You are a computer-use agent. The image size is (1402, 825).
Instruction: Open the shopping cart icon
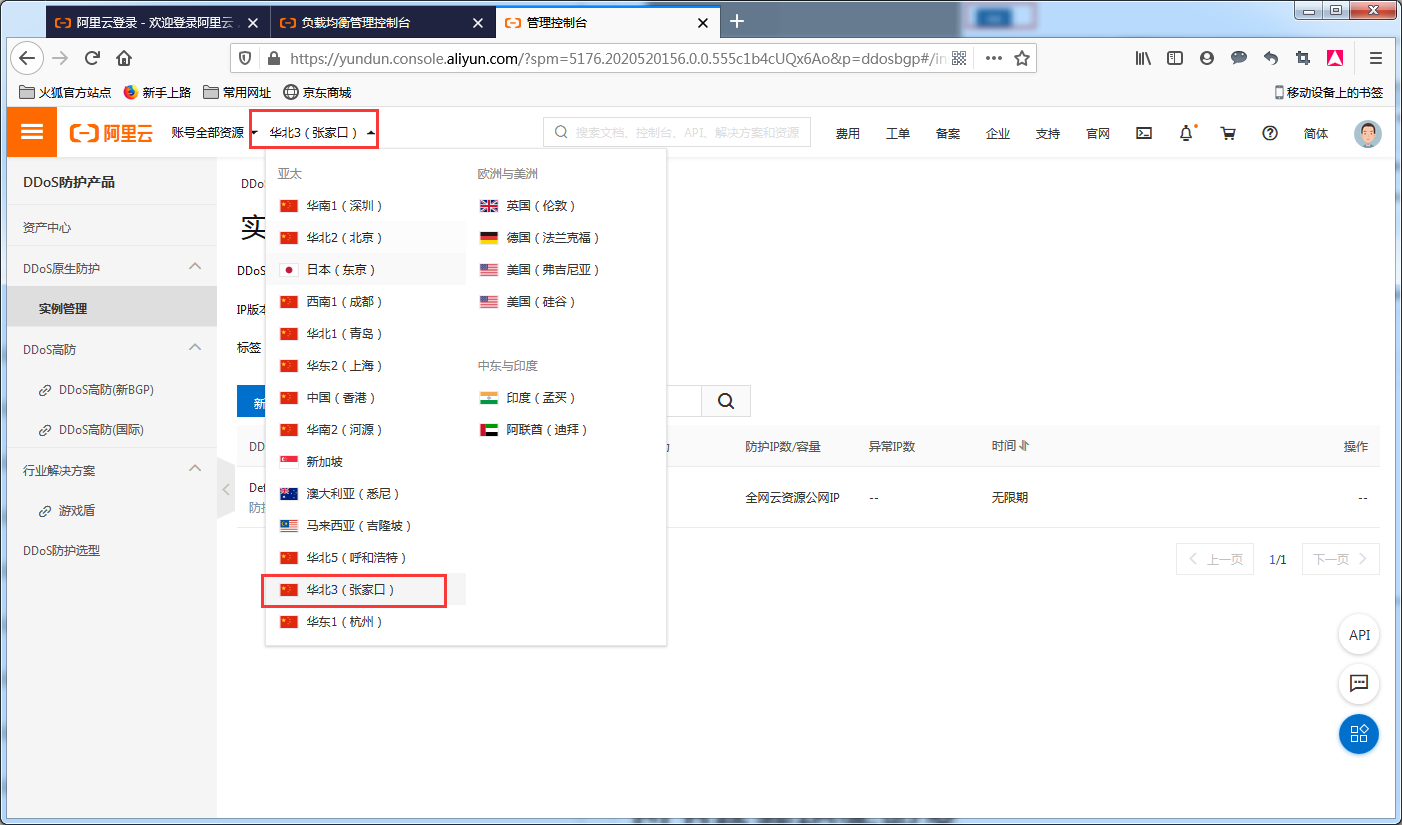(1228, 133)
